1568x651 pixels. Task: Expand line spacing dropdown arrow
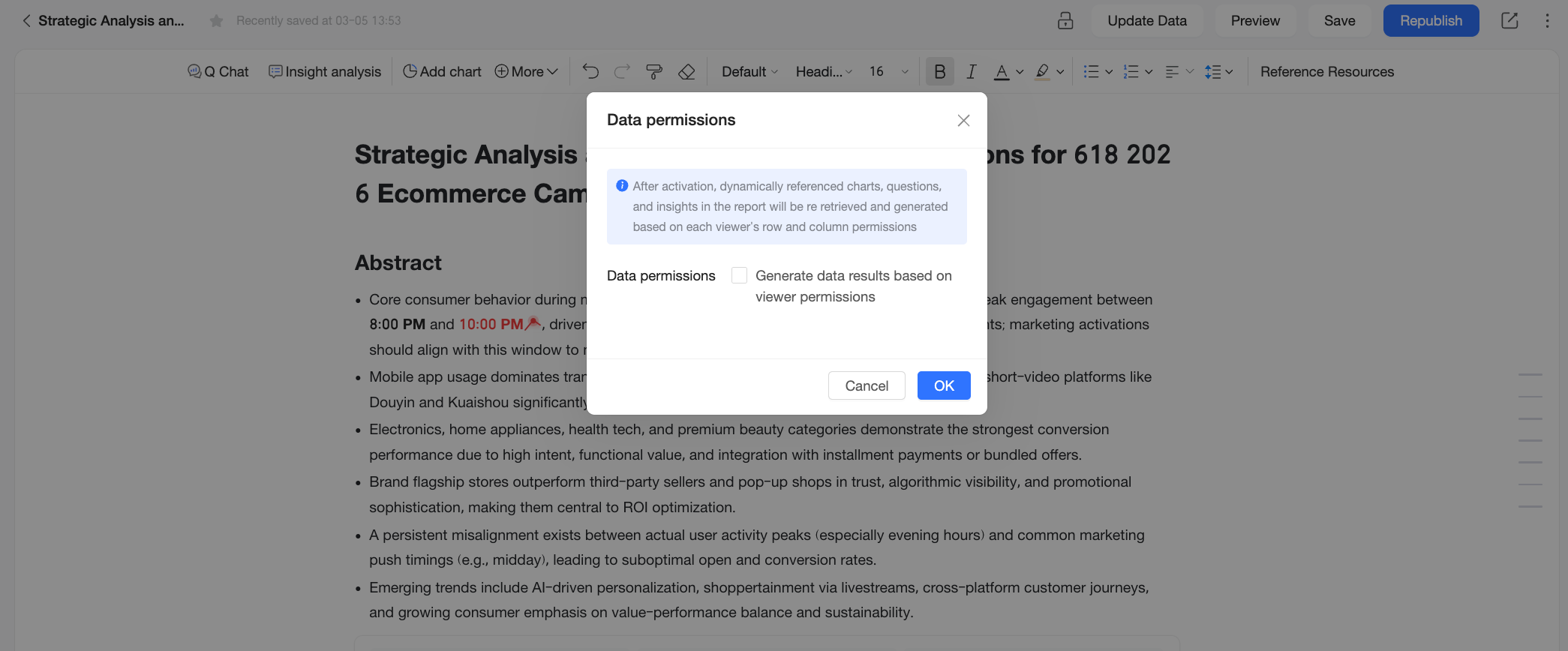[x=1229, y=72]
